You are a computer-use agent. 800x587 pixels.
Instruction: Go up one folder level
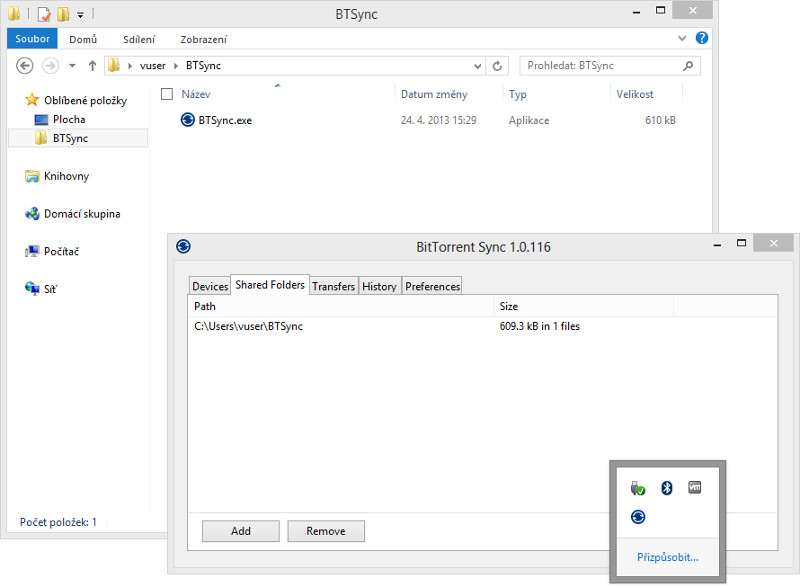click(x=92, y=65)
